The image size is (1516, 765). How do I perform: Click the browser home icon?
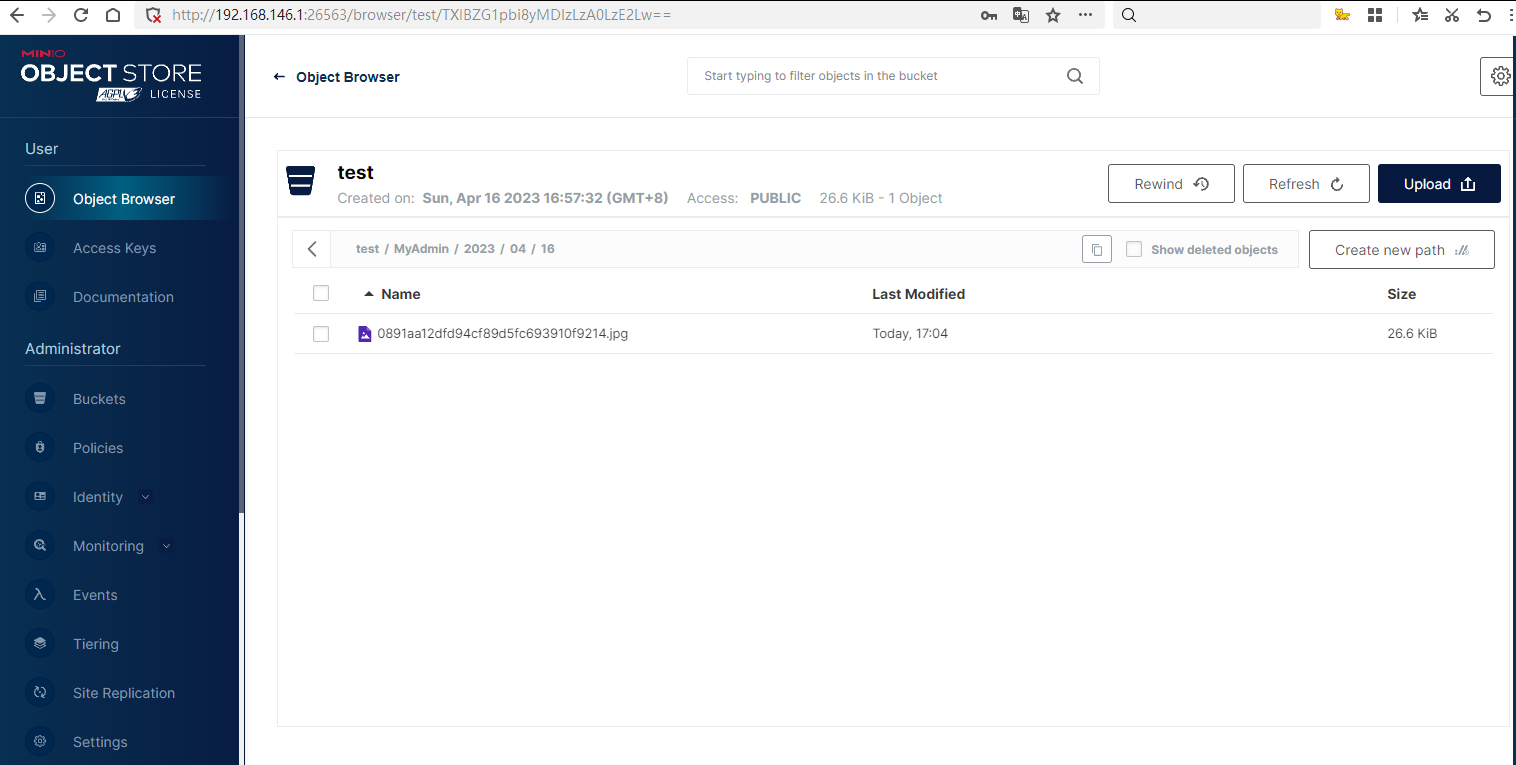(x=113, y=15)
